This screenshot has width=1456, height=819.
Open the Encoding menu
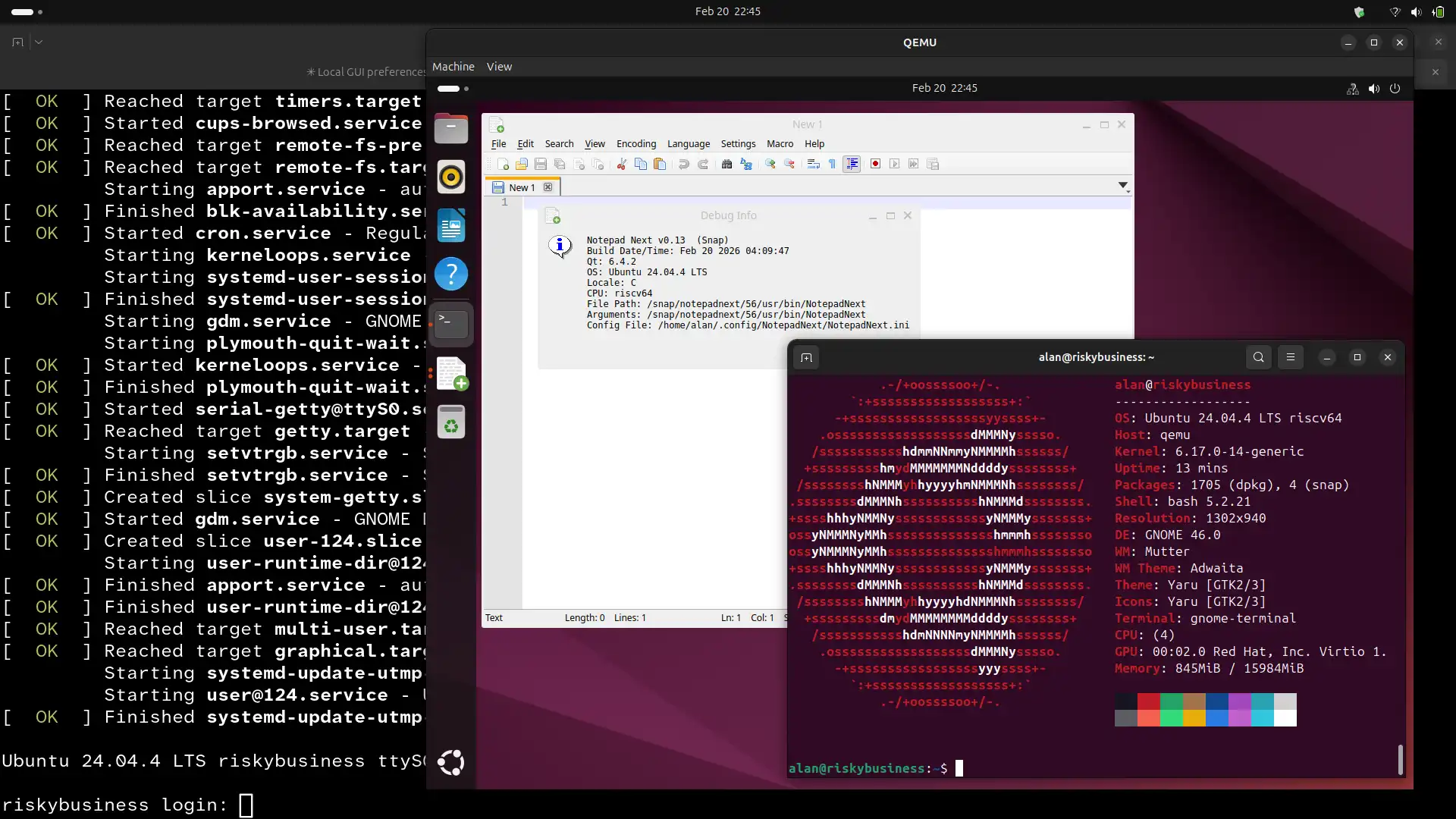point(635,144)
